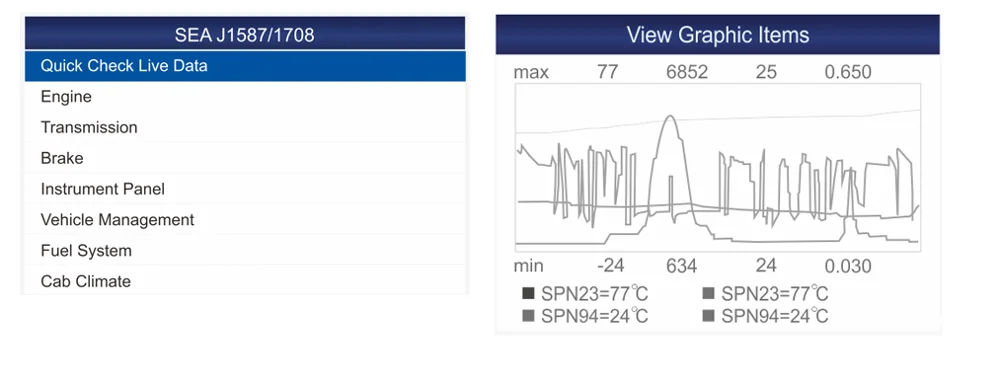Image resolution: width=1000 pixels, height=384 pixels.
Task: Click the SEA J1587/1708 title bar
Action: pyautogui.click(x=245, y=34)
